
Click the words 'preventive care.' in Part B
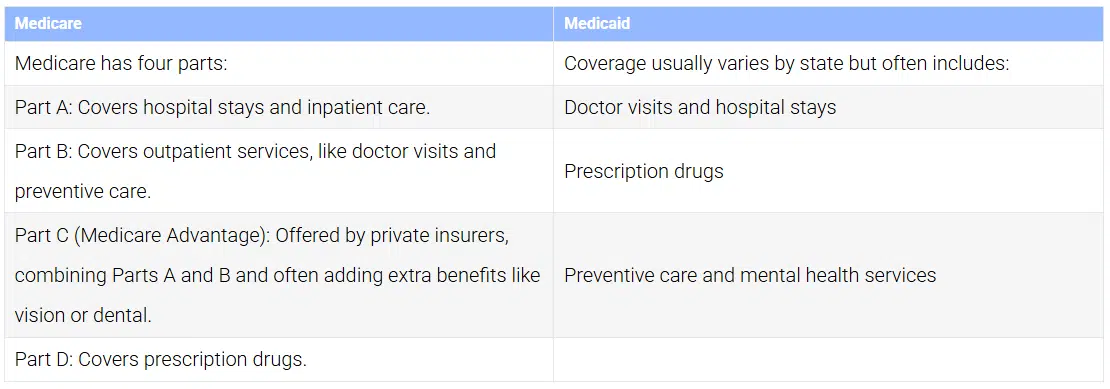[83, 192]
